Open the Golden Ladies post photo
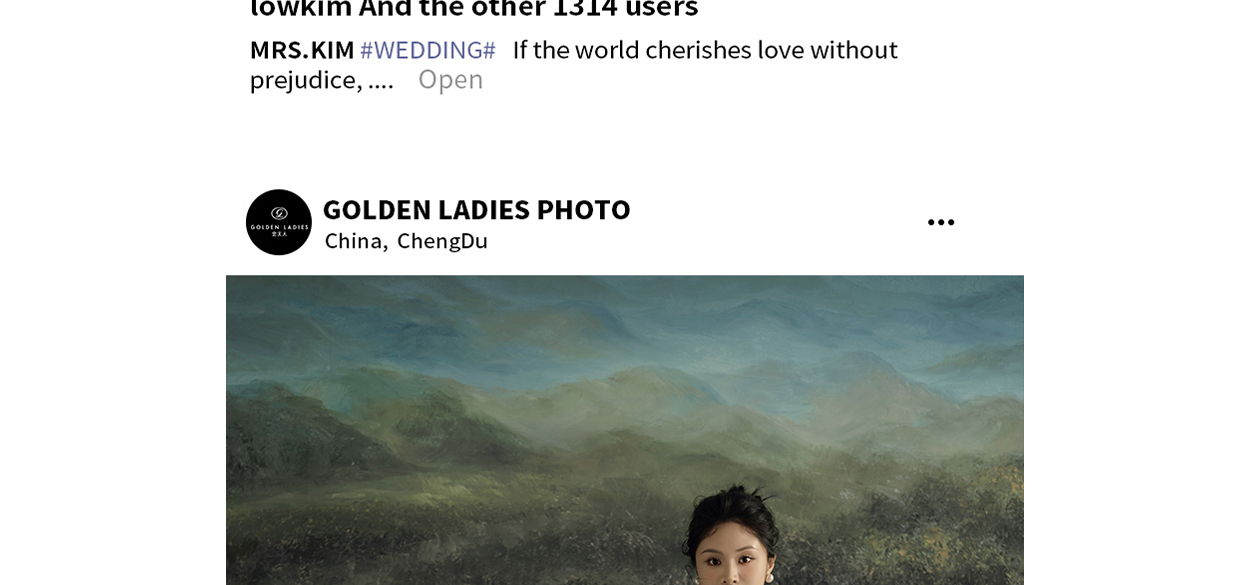This screenshot has width=1250, height=585. [625, 430]
